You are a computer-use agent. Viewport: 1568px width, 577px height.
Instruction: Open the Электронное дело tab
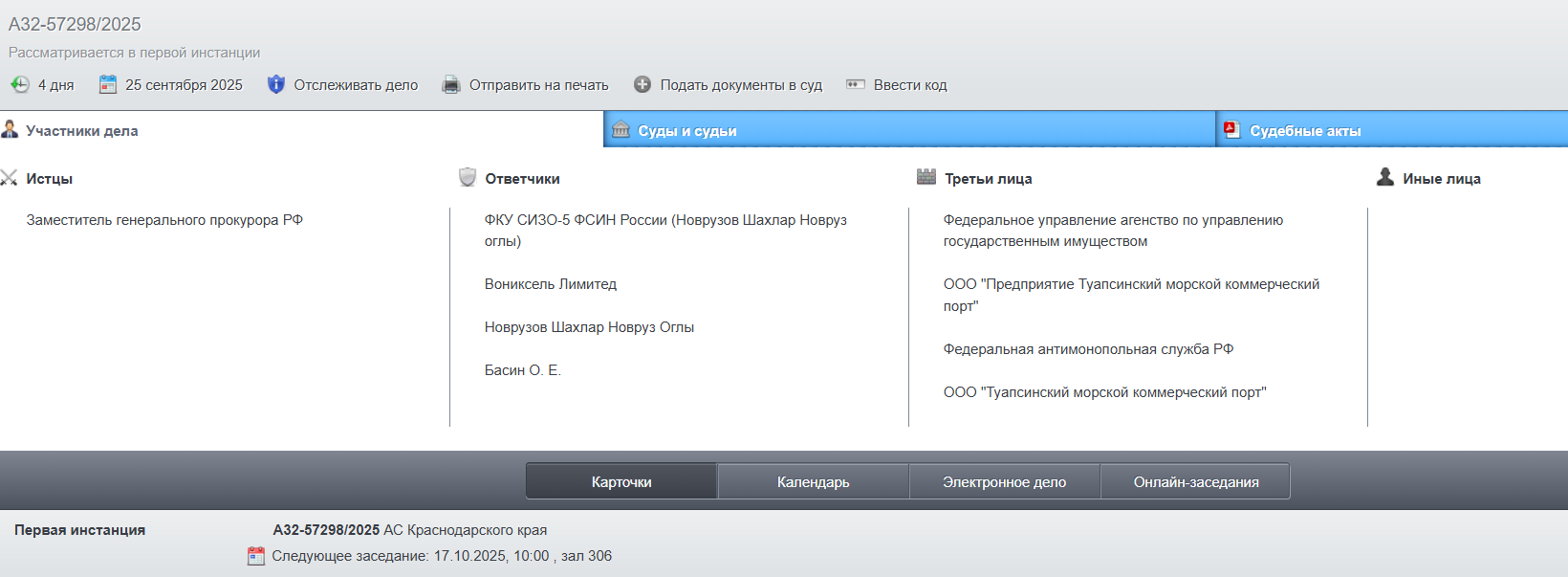(x=1005, y=481)
